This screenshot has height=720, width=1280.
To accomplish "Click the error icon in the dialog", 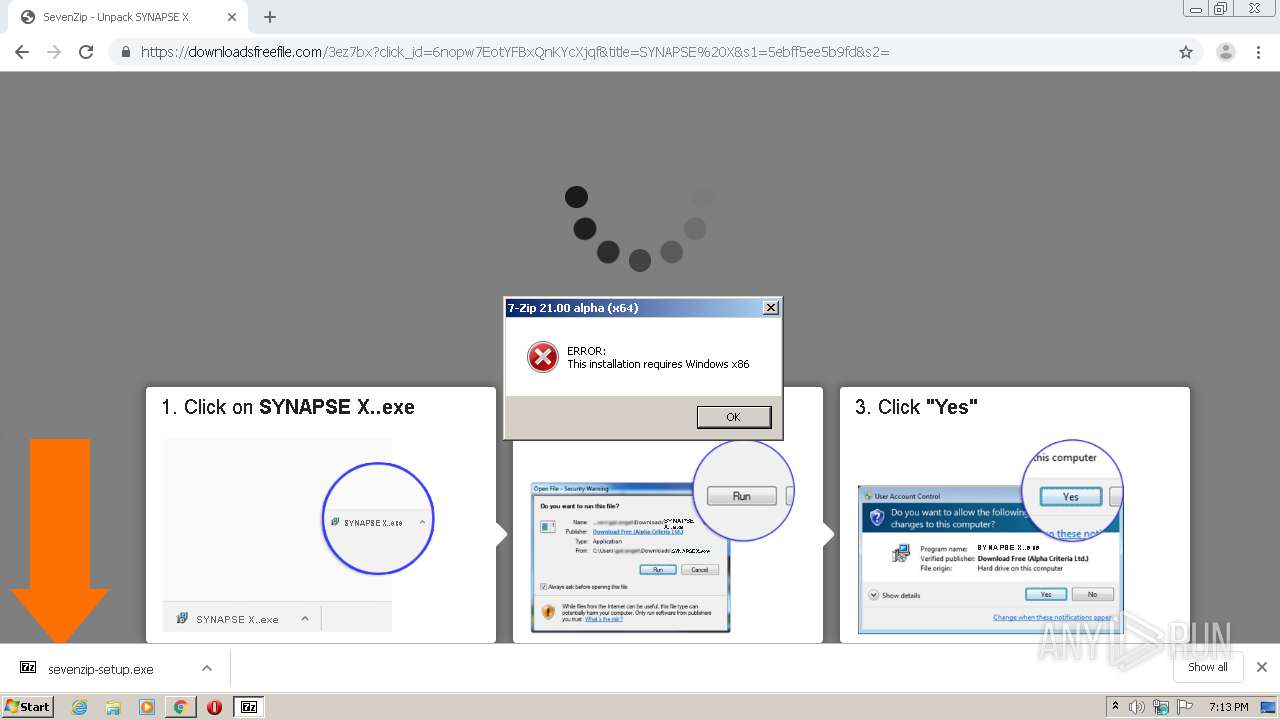I will [x=542, y=357].
